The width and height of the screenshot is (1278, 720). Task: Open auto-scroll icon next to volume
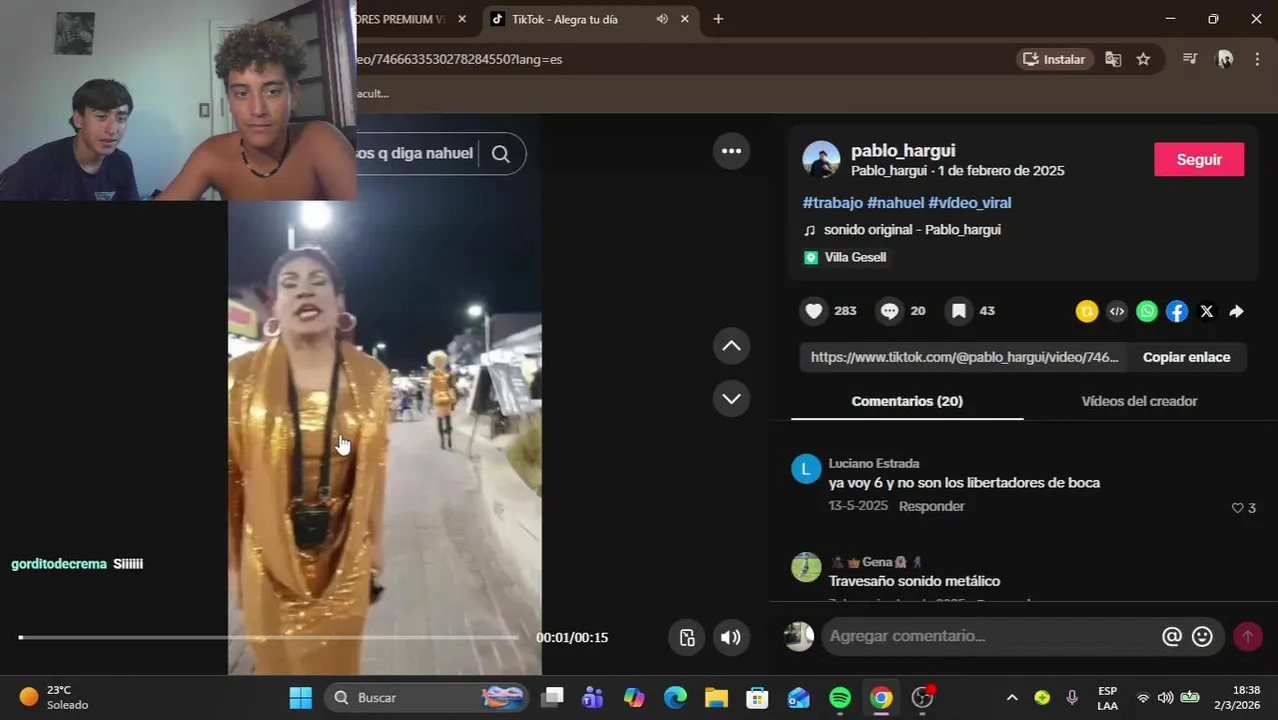(687, 637)
